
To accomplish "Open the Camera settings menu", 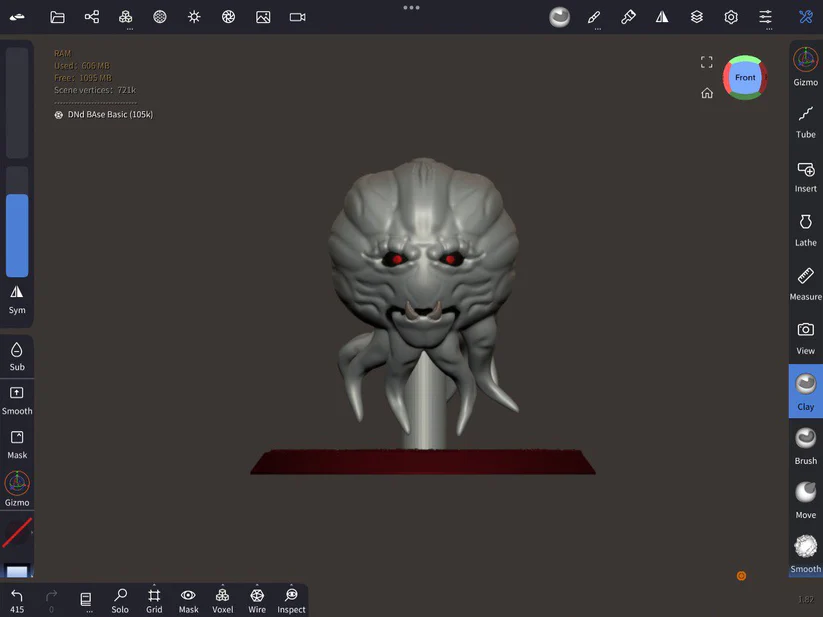I will point(298,17).
